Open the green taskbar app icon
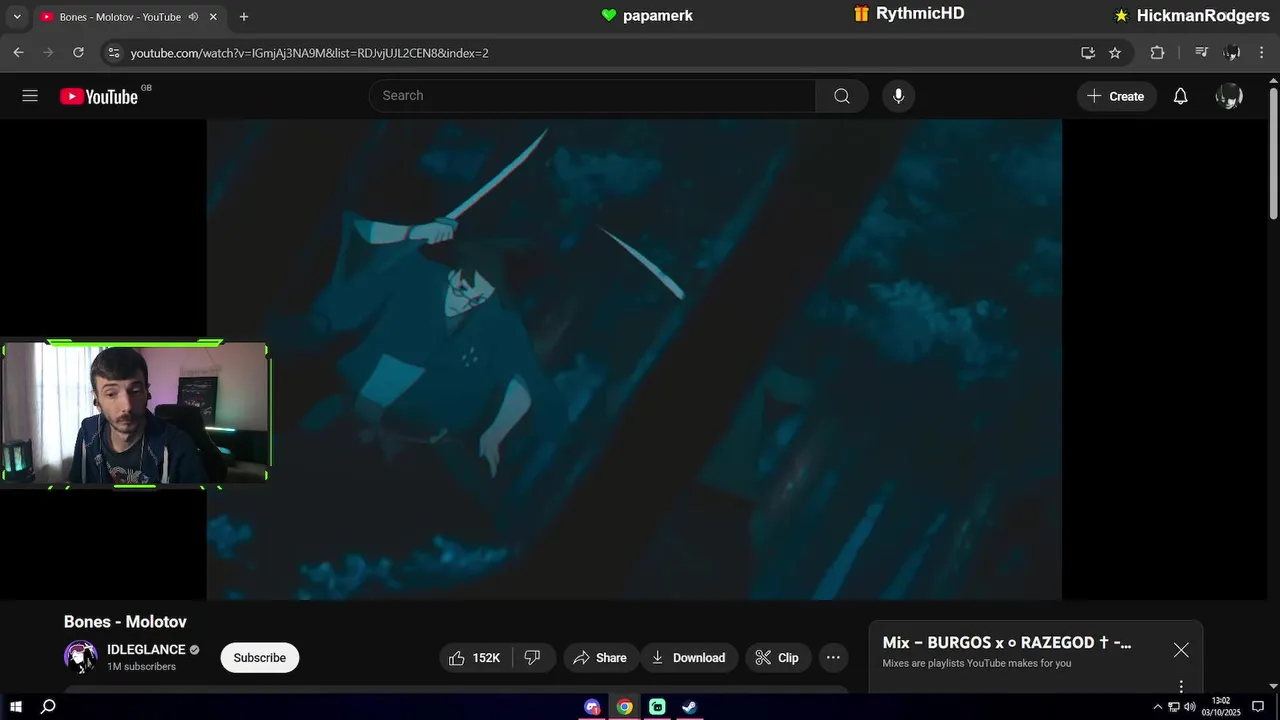1280x720 pixels. (657, 707)
